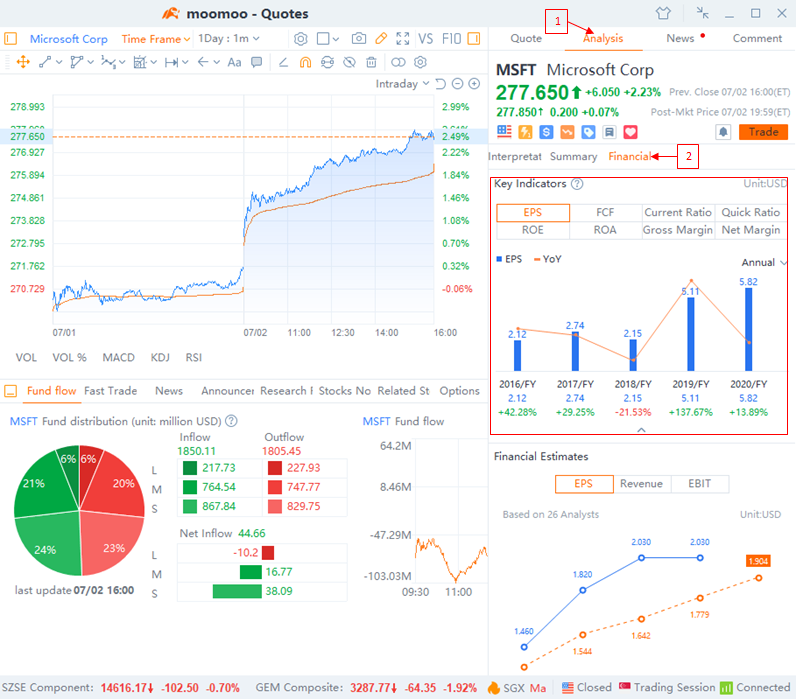Viewport: 796px width, 699px height.
Task: Expand chart to fullscreen
Action: [x=403, y=39]
